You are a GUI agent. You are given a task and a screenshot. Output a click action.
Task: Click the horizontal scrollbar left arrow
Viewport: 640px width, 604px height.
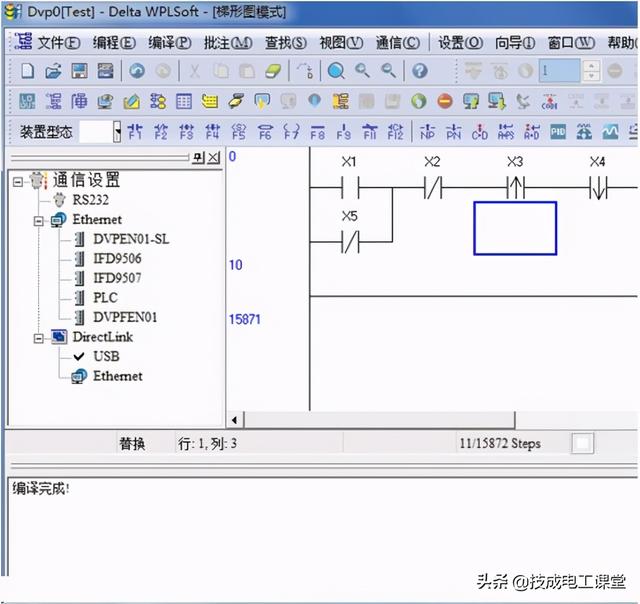click(x=234, y=420)
